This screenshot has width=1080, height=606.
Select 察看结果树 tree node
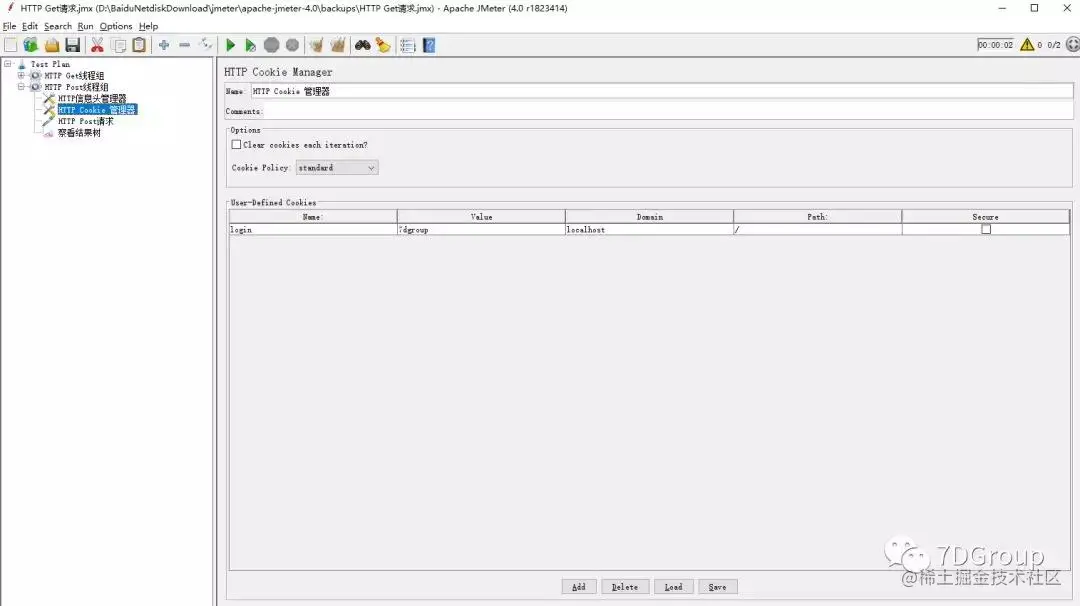pos(79,133)
